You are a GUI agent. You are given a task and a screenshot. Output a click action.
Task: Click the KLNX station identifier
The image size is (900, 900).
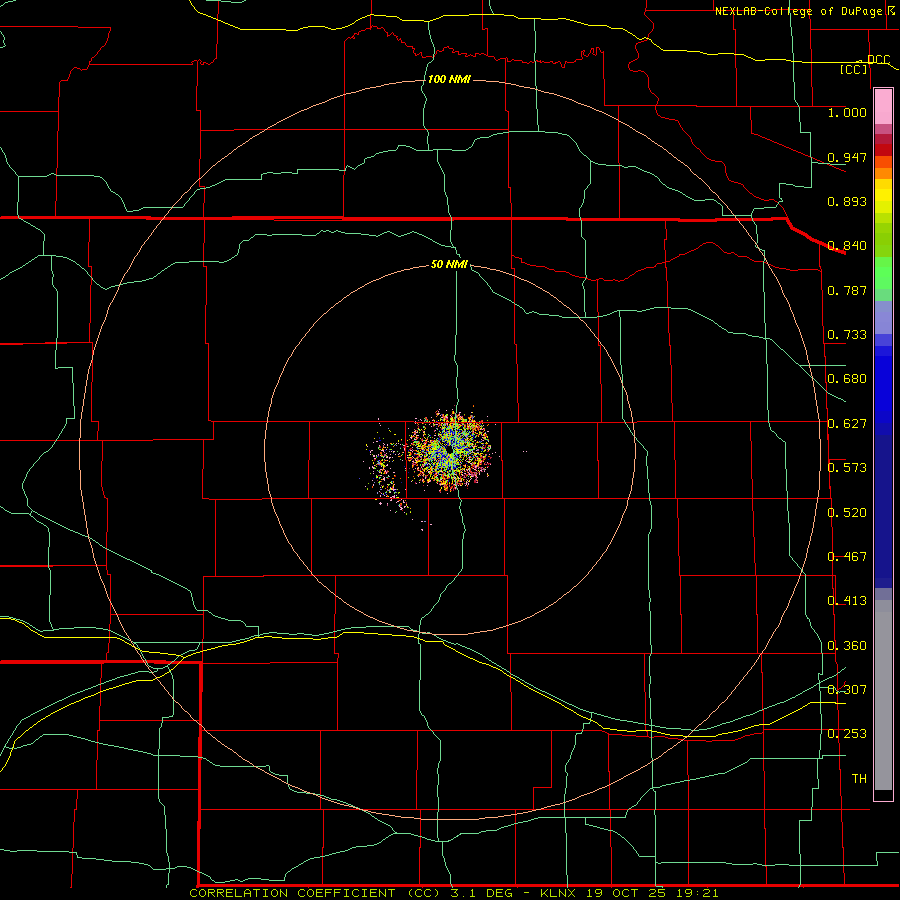[559, 893]
